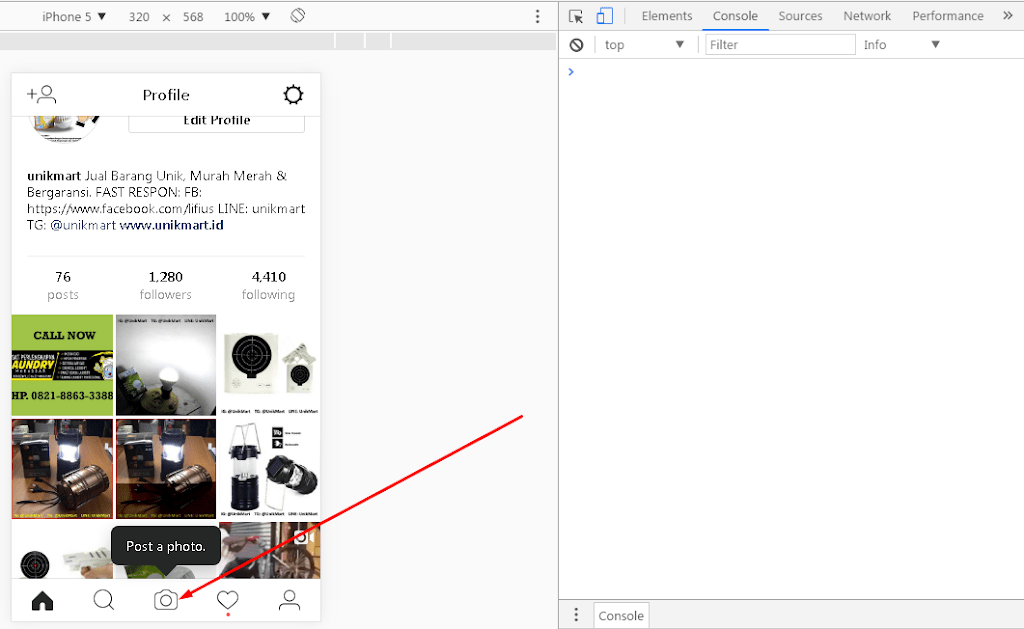View activity via the heart icon
The height and width of the screenshot is (629, 1024).
point(227,599)
